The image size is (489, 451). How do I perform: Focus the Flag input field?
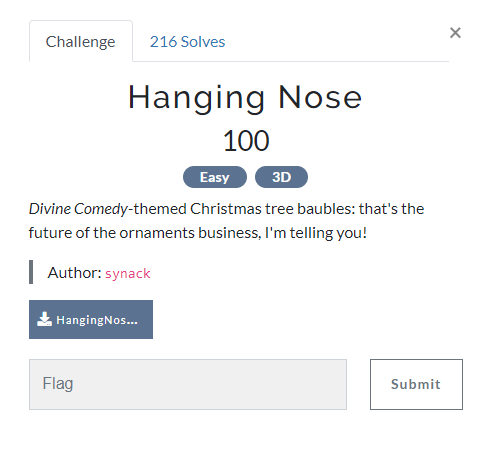point(188,384)
